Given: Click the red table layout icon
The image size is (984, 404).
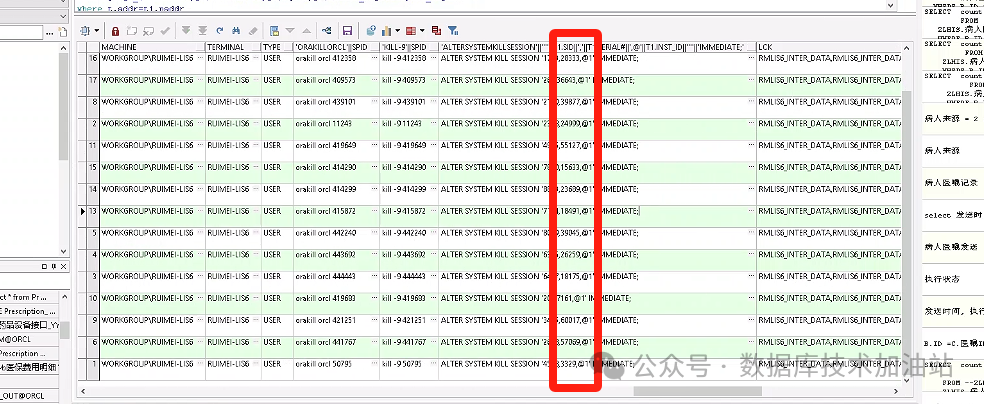Looking at the screenshot, I should [x=410, y=30].
